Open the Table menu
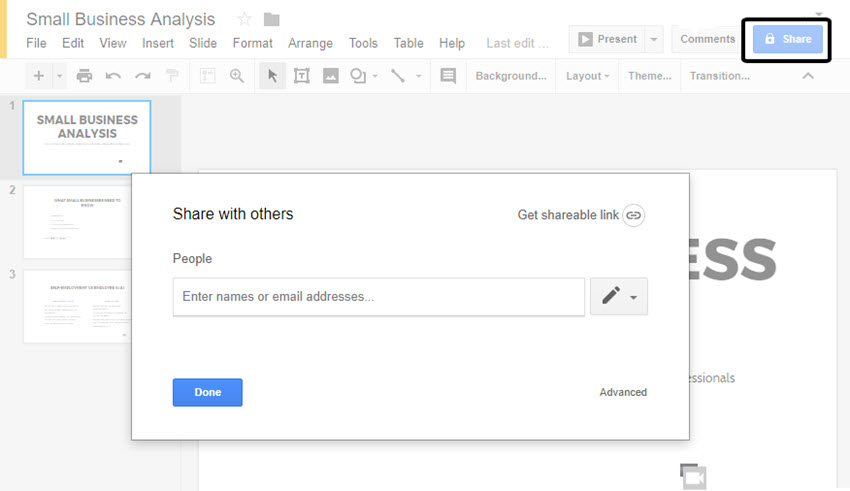The height and width of the screenshot is (491, 850). (x=408, y=43)
